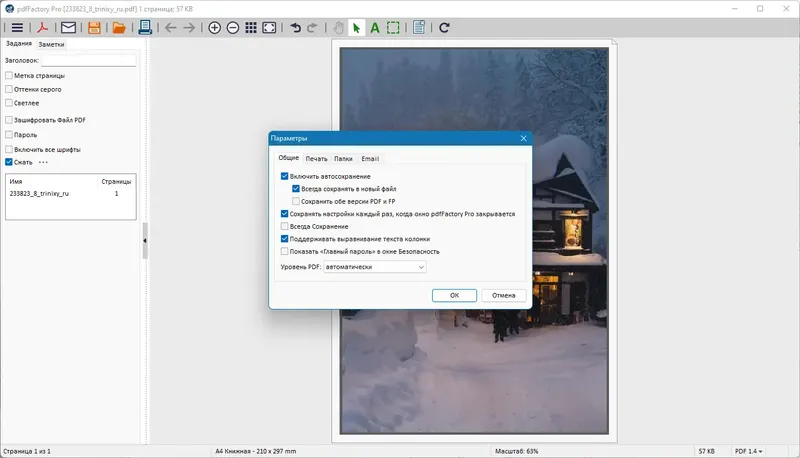Screen dimensions: 800x458
Task: Expand the PDF 1.4 status bar dropdown
Action: point(748,451)
